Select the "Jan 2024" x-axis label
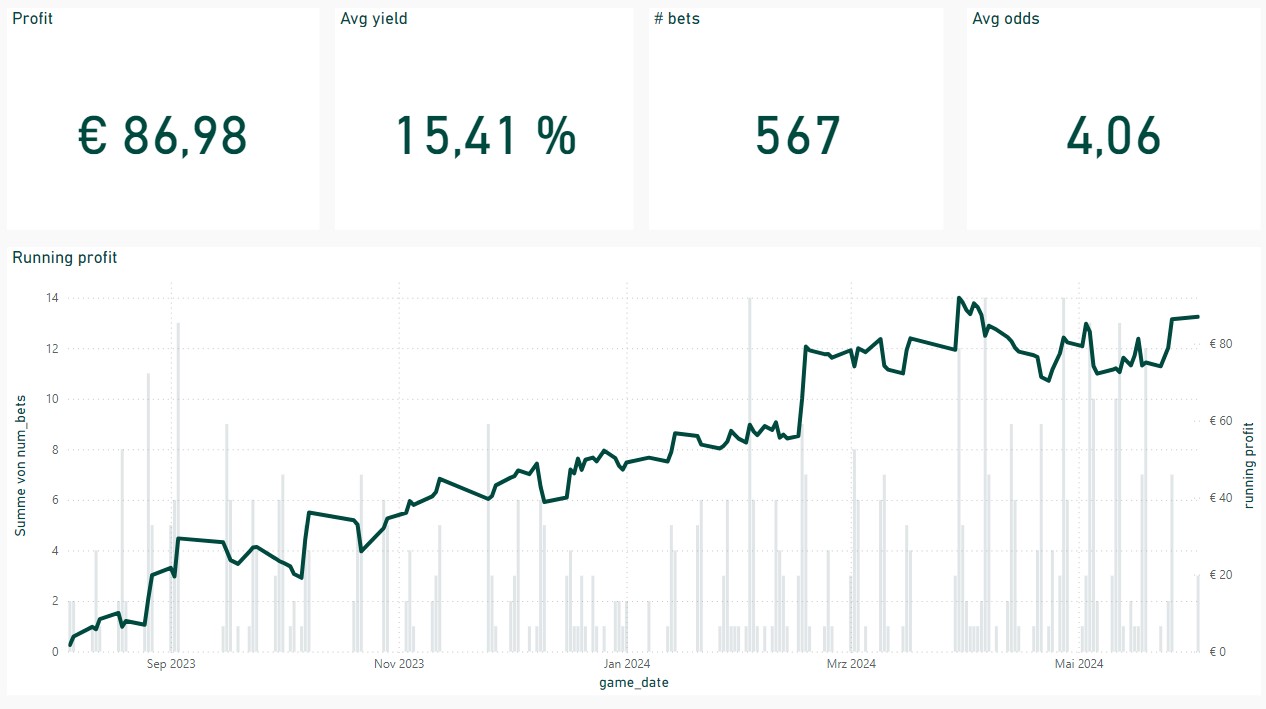This screenshot has height=709, width=1266. [x=627, y=663]
